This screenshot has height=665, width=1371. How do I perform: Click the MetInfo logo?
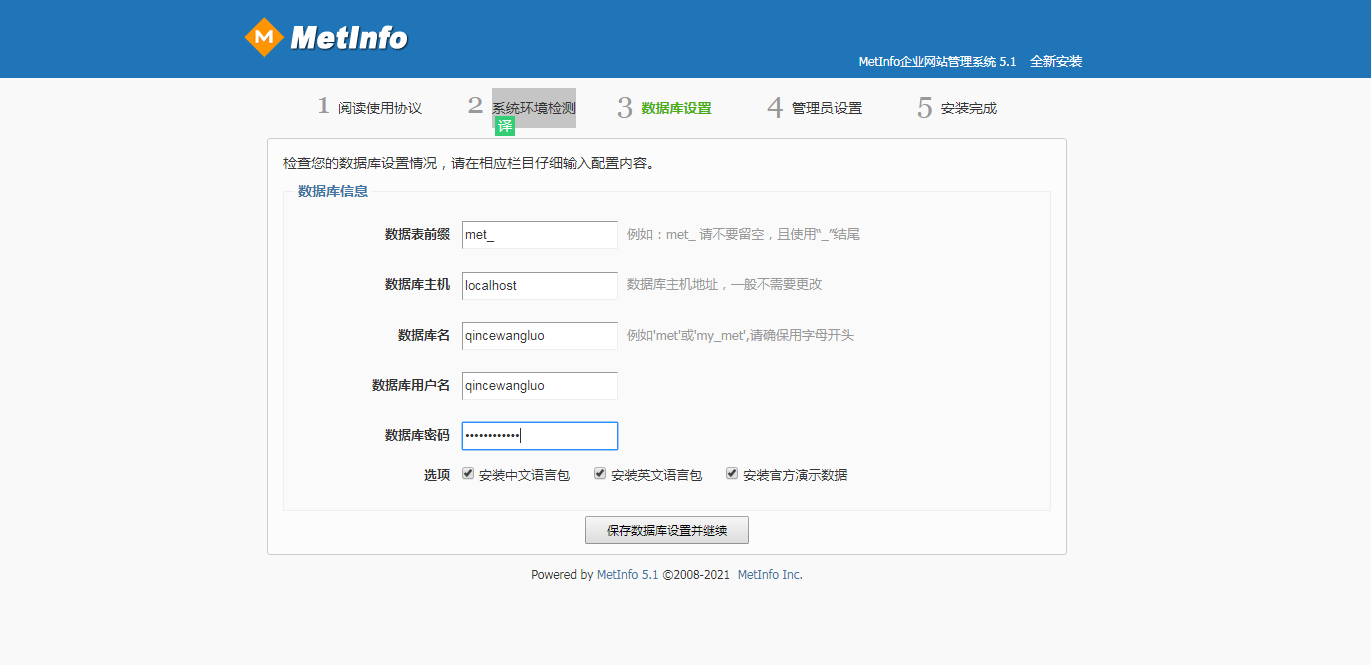click(326, 37)
